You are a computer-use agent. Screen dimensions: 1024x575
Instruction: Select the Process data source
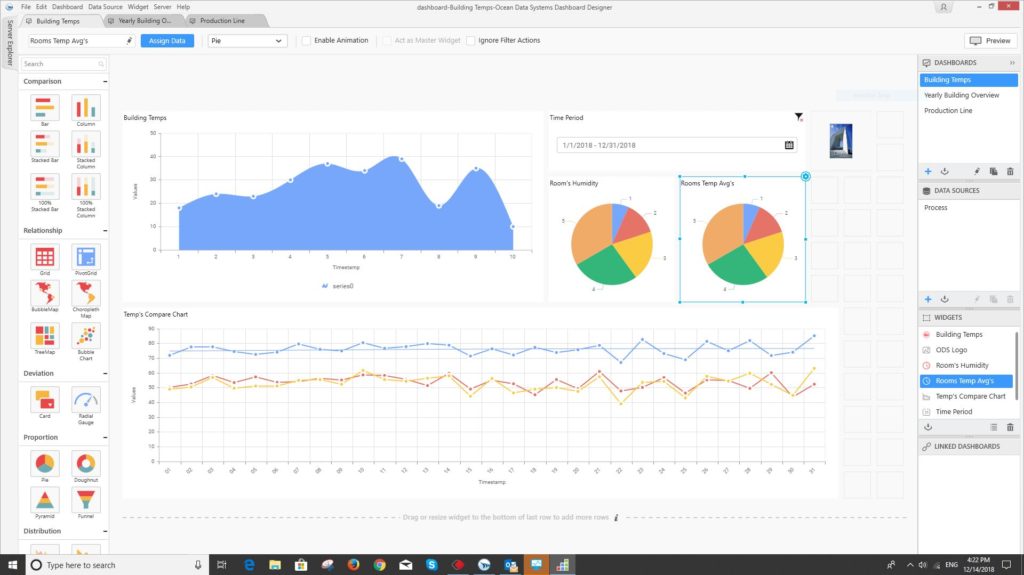pos(935,208)
